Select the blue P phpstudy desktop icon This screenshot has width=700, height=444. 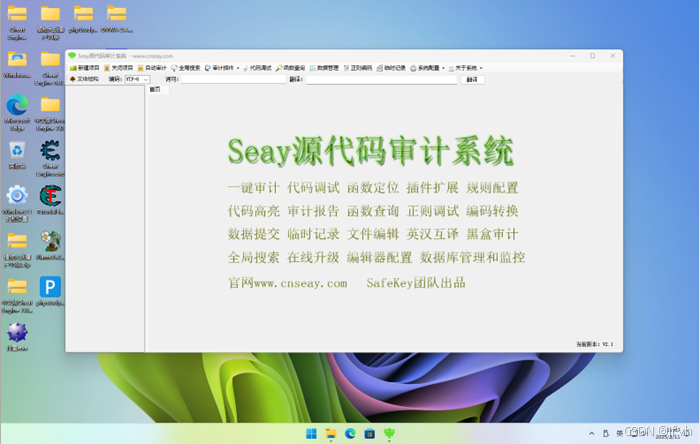[x=50, y=291]
